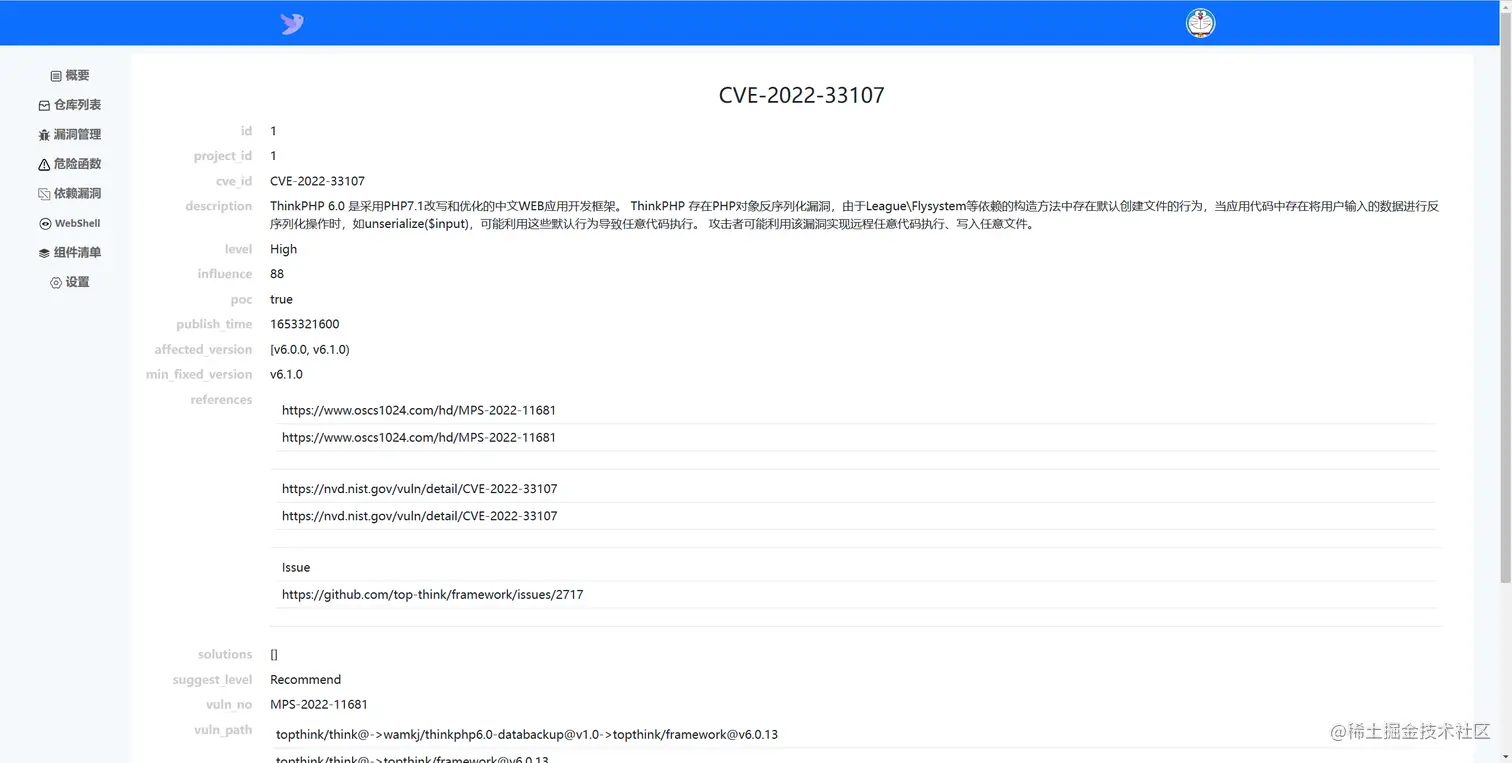Go to 仓库列表 in sidebar
The width and height of the screenshot is (1512, 763).
(69, 105)
